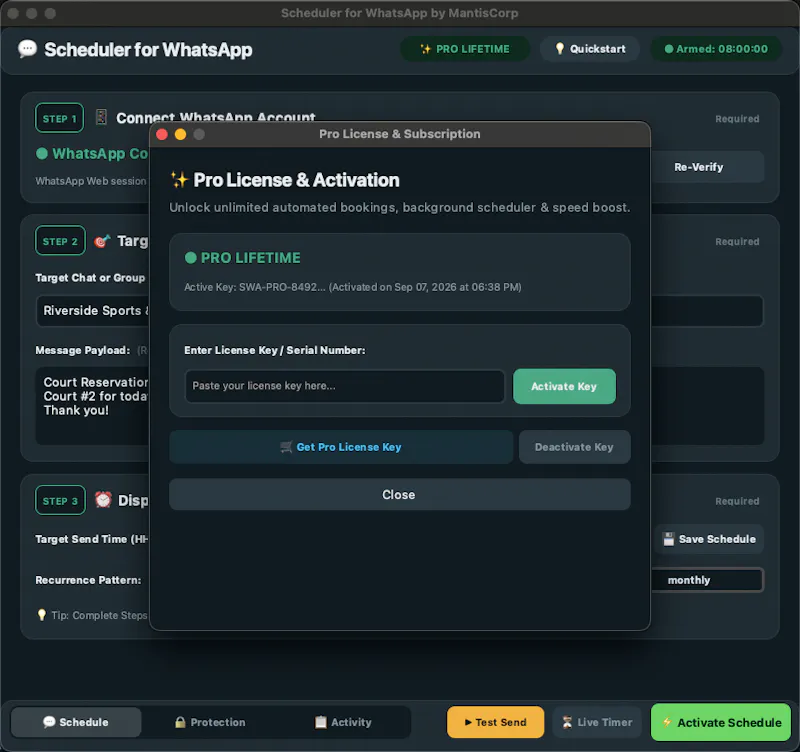The width and height of the screenshot is (800, 752).
Task: Click the Armed: 08:00:00 status pill
Action: click(716, 49)
